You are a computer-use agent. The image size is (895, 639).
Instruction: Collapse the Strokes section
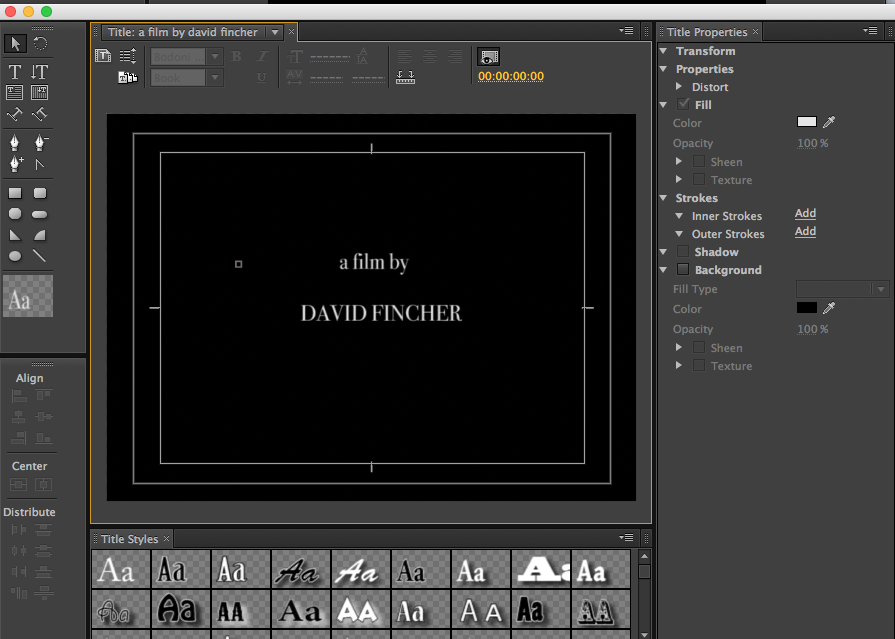[x=664, y=198]
